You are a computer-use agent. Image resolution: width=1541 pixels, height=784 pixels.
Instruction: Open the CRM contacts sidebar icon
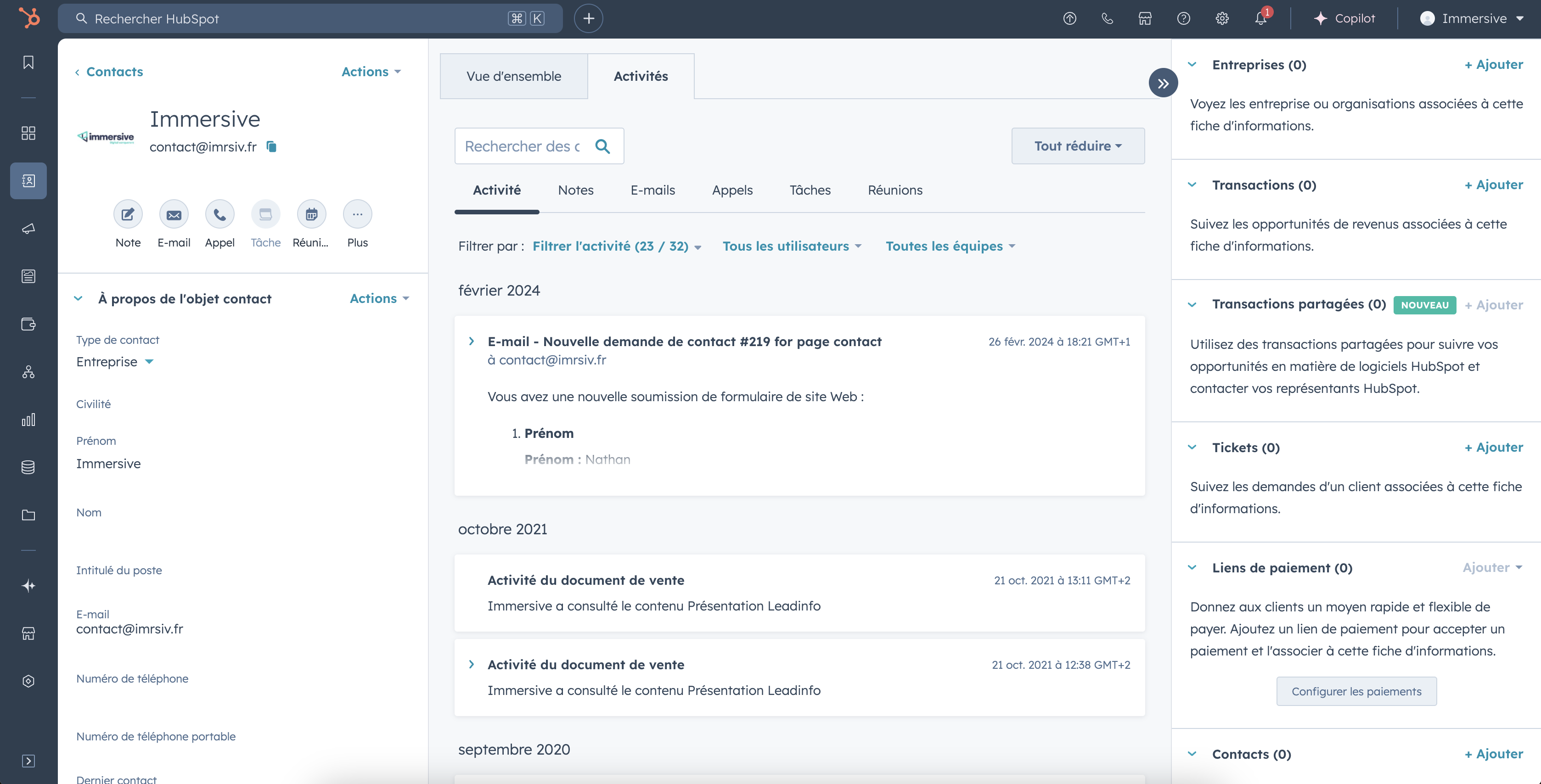(28, 180)
